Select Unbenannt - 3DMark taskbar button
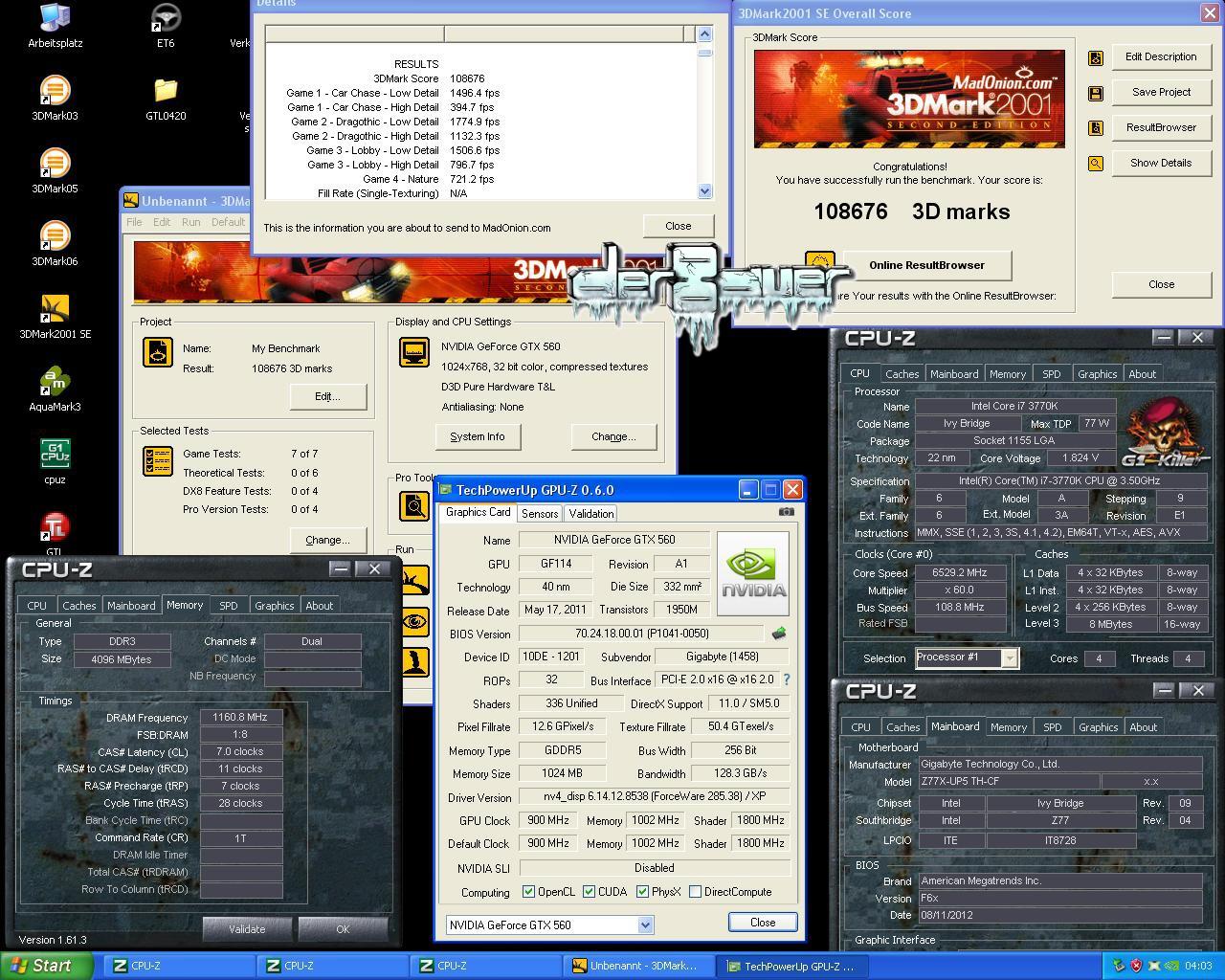Image resolution: width=1225 pixels, height=980 pixels. pos(638,966)
